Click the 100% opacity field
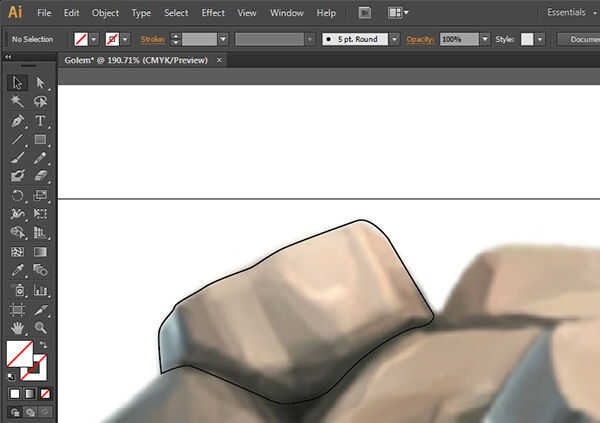Image resolution: width=600 pixels, height=423 pixels. point(459,39)
